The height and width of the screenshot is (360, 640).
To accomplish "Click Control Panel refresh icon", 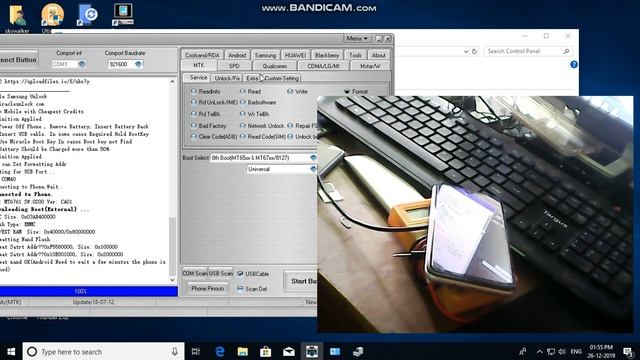I will coord(474,51).
